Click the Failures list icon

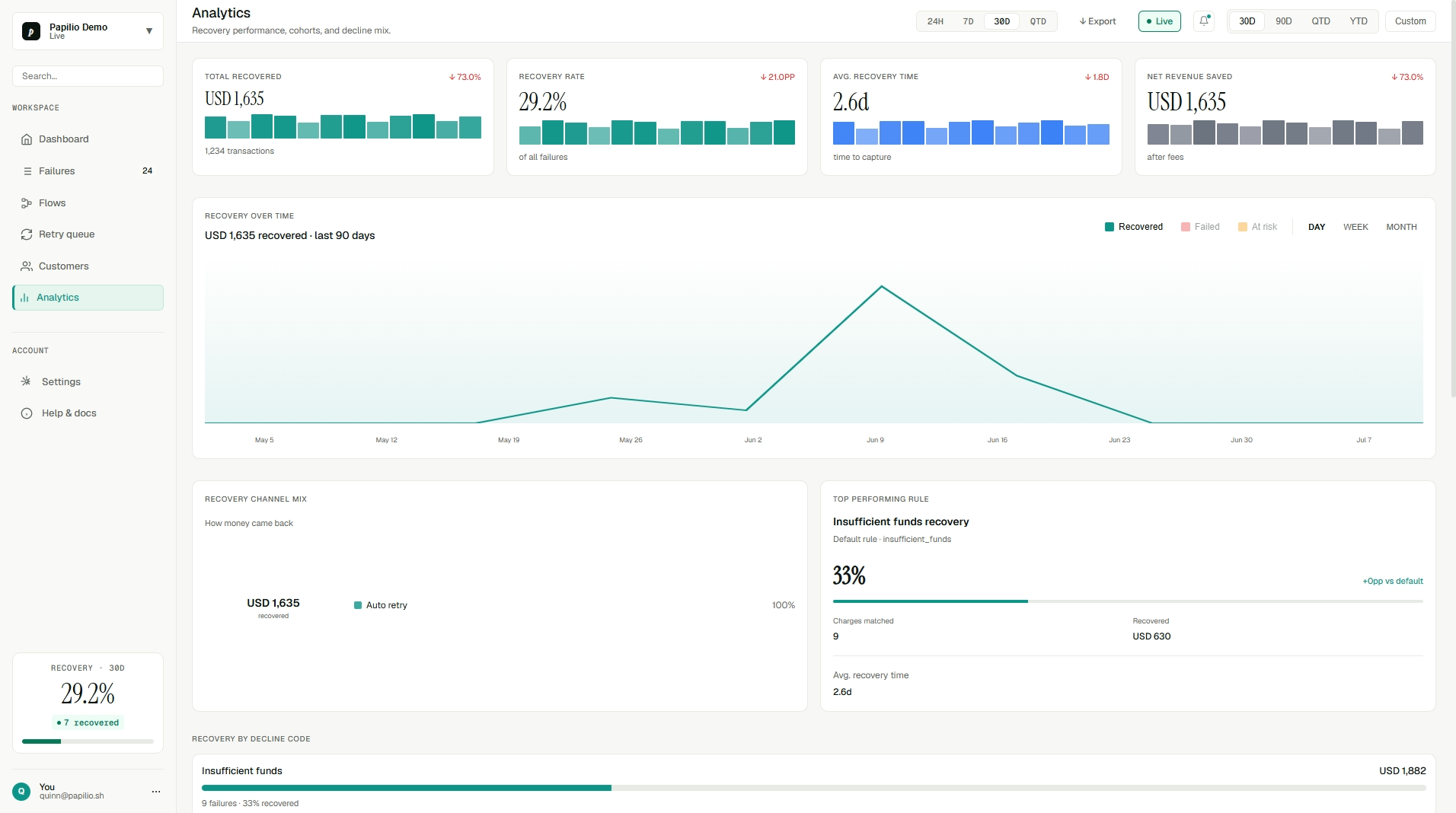click(x=27, y=171)
